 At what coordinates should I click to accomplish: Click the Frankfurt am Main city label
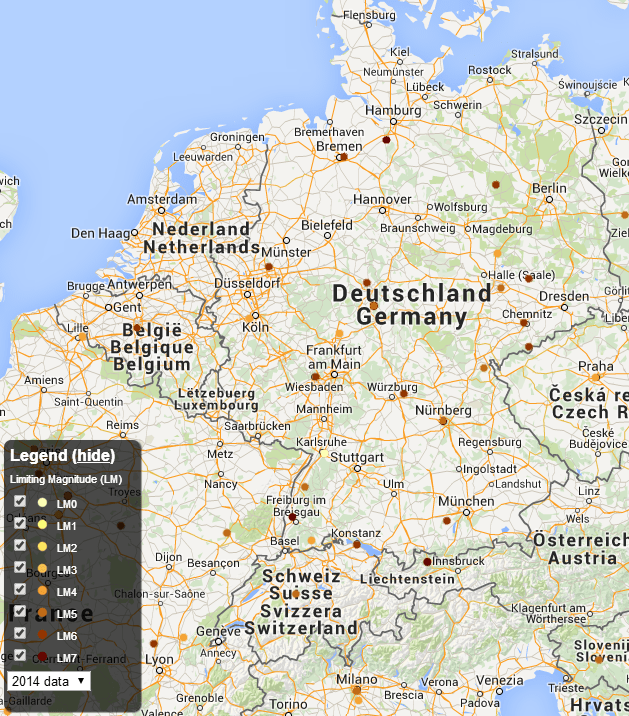pos(333,358)
